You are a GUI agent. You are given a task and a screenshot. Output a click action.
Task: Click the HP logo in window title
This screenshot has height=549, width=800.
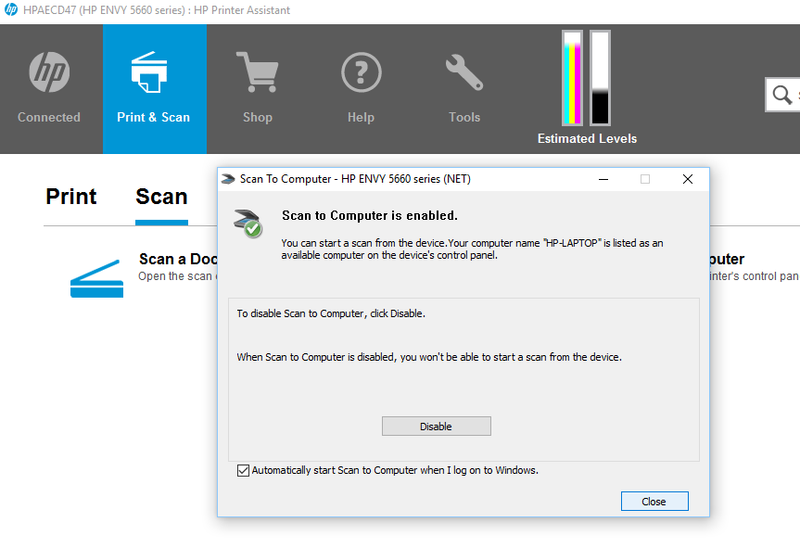point(11,10)
